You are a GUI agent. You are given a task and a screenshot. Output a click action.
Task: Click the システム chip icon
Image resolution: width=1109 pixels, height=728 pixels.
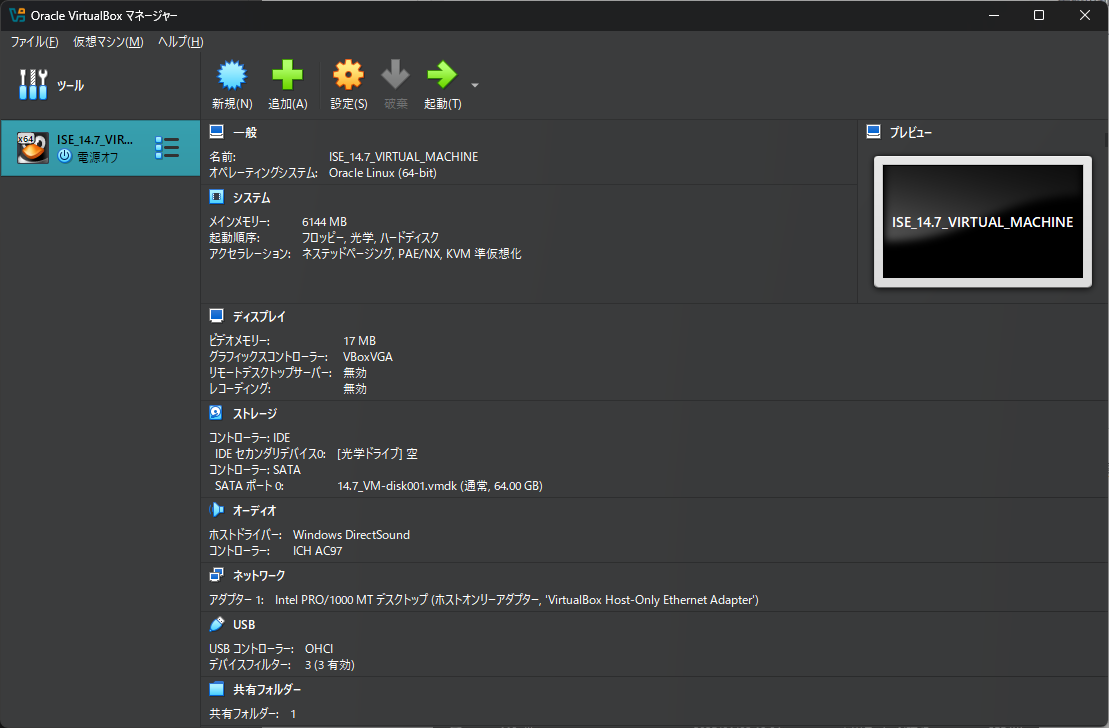(216, 197)
